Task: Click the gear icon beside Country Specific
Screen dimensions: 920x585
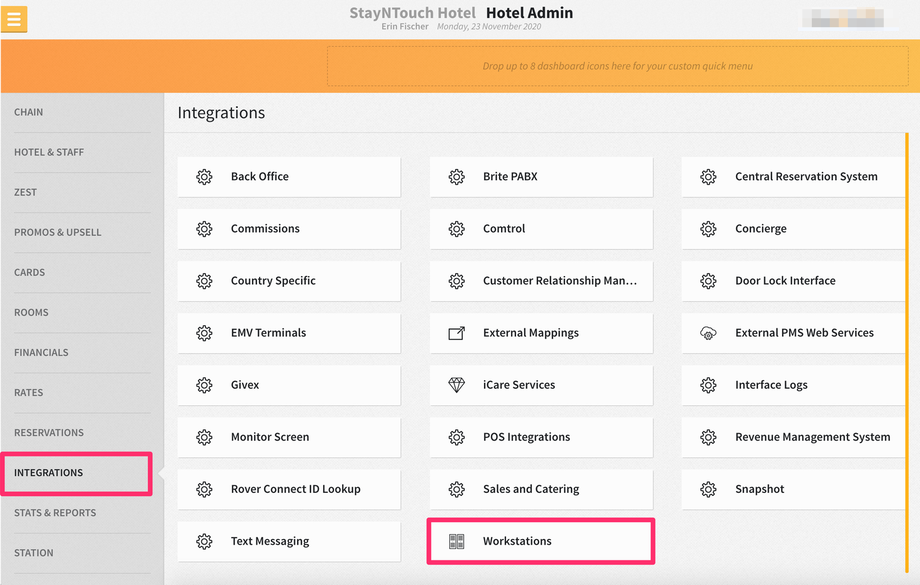Action: click(204, 281)
